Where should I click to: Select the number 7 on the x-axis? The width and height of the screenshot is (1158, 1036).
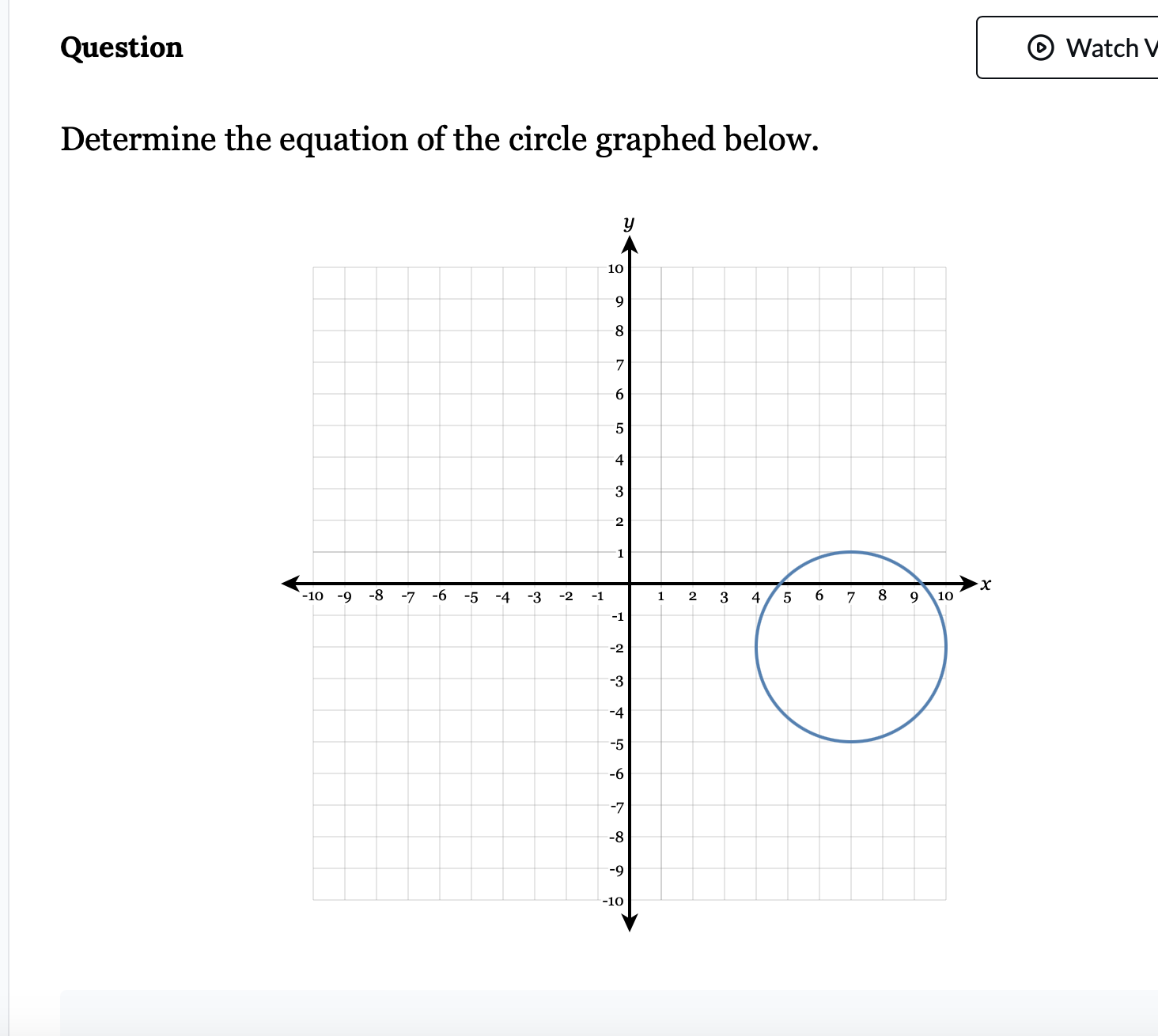[850, 599]
